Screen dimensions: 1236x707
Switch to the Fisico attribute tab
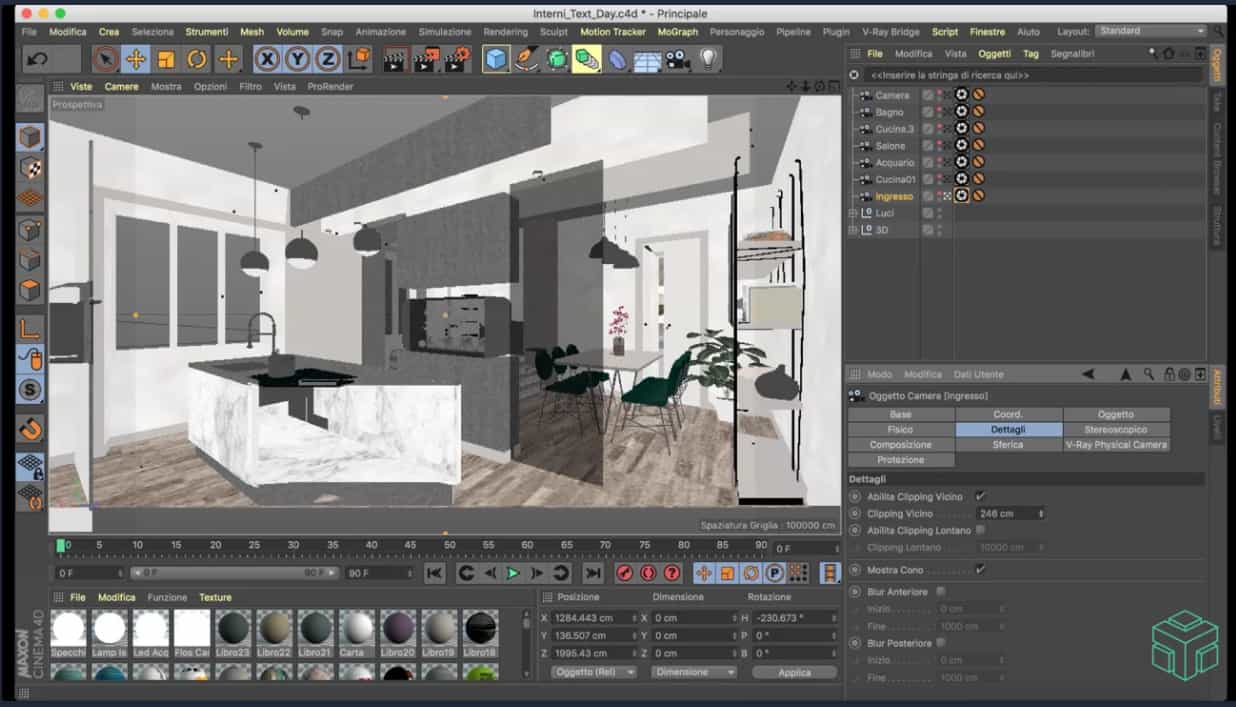point(900,429)
